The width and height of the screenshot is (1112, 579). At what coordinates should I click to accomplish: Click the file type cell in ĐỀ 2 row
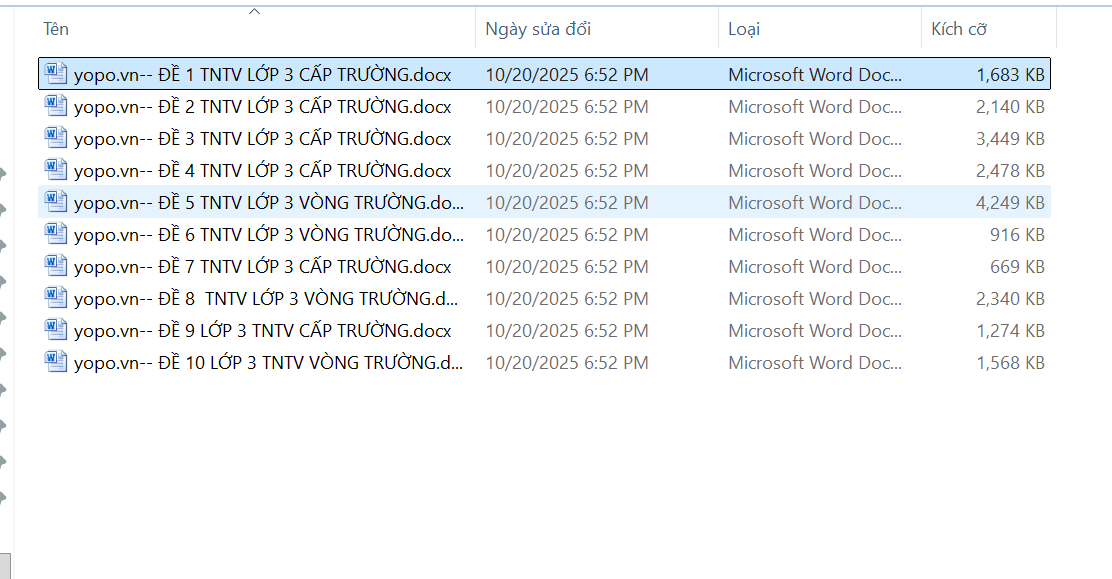(x=814, y=107)
